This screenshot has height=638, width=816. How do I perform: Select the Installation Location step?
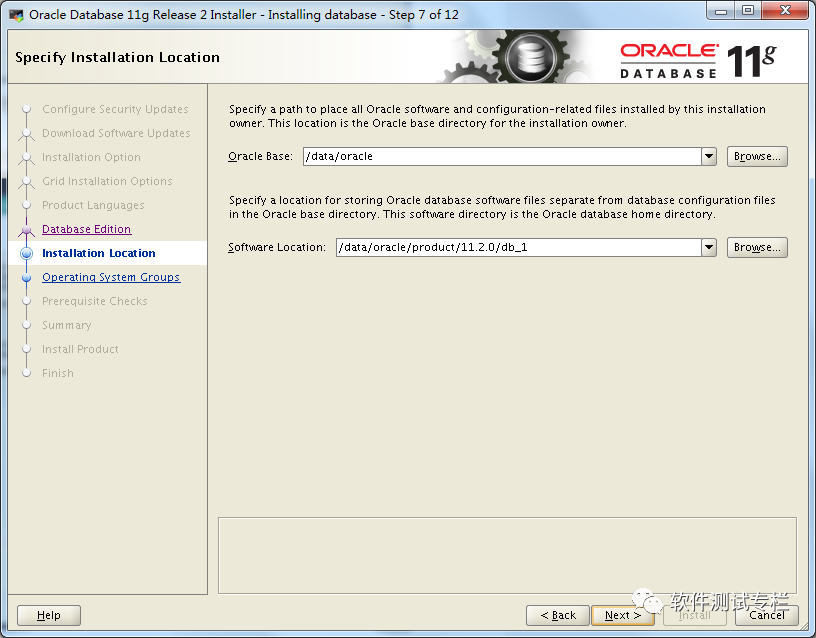point(98,253)
